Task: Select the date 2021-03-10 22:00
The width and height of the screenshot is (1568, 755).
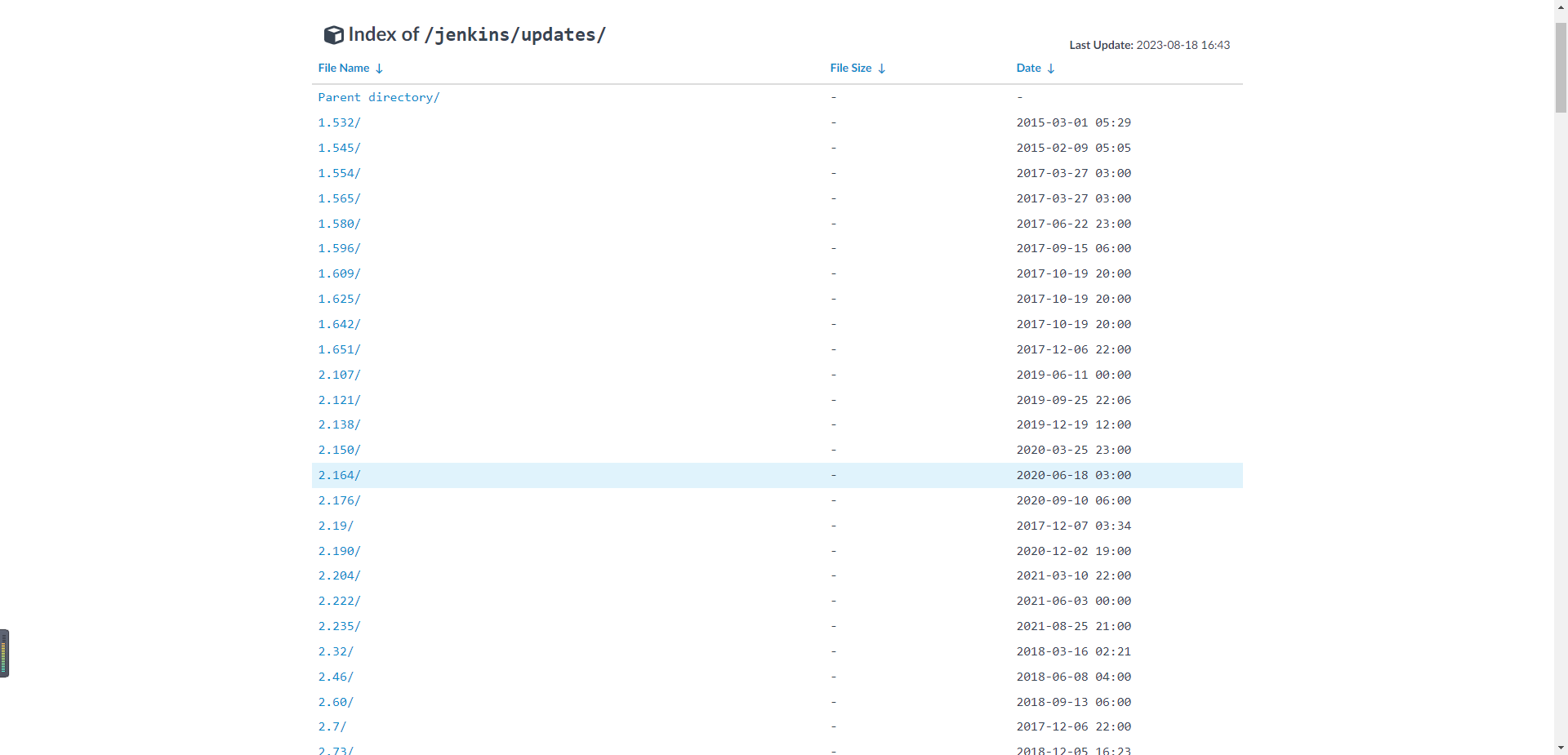Action: click(x=1074, y=575)
